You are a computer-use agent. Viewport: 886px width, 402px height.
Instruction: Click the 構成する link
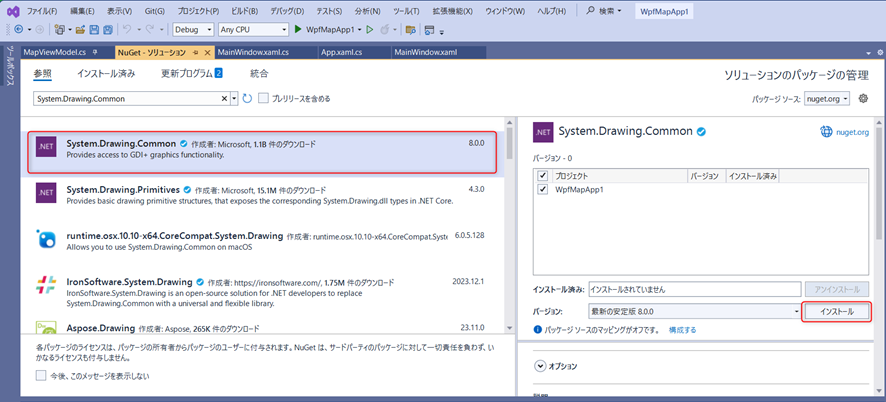(x=682, y=330)
